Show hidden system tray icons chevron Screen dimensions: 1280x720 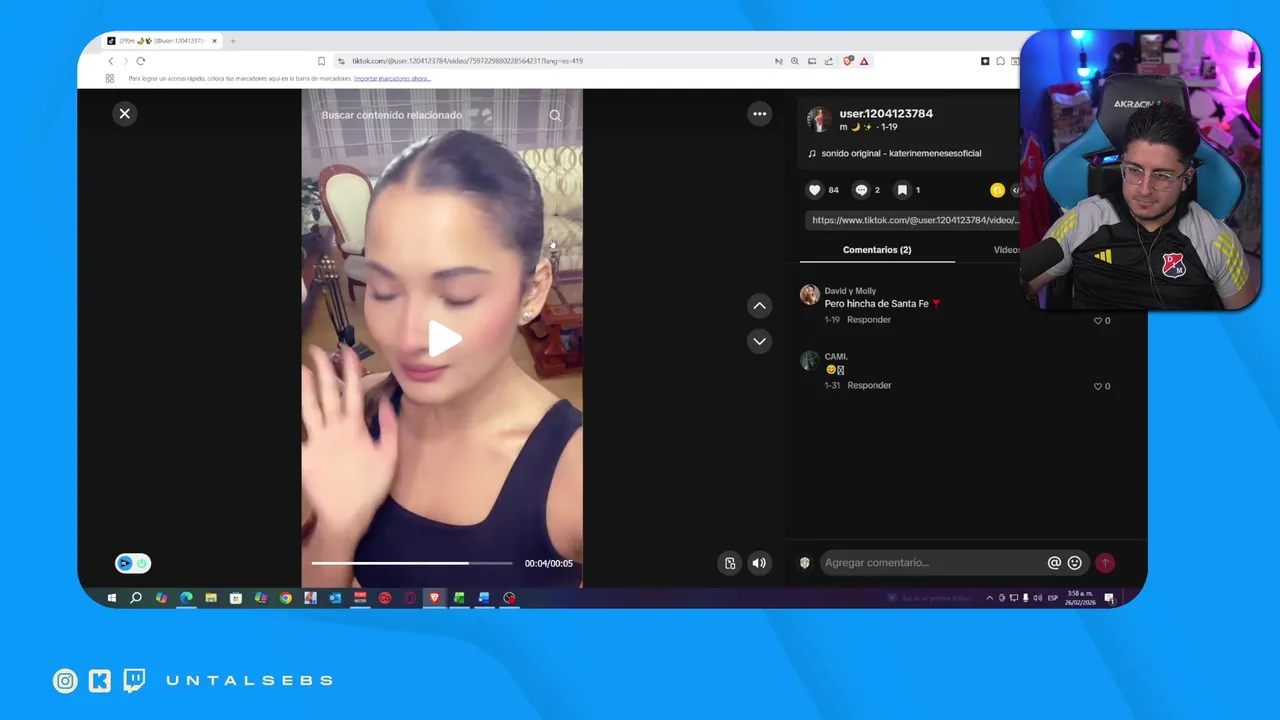[990, 598]
